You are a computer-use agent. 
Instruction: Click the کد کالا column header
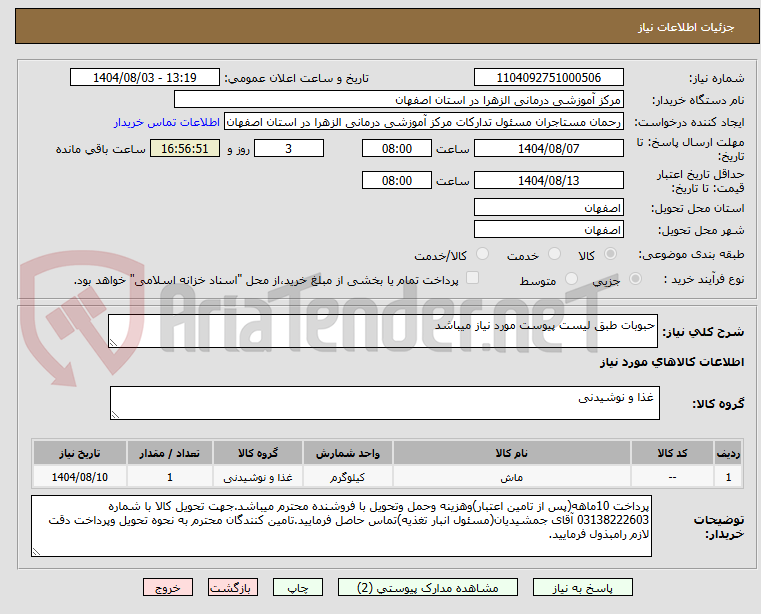[672, 453]
